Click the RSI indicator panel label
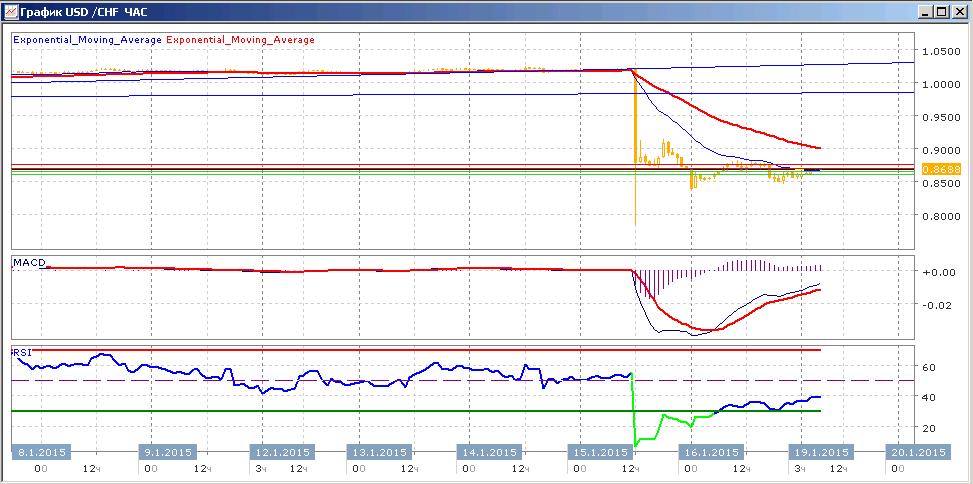 click(x=21, y=352)
